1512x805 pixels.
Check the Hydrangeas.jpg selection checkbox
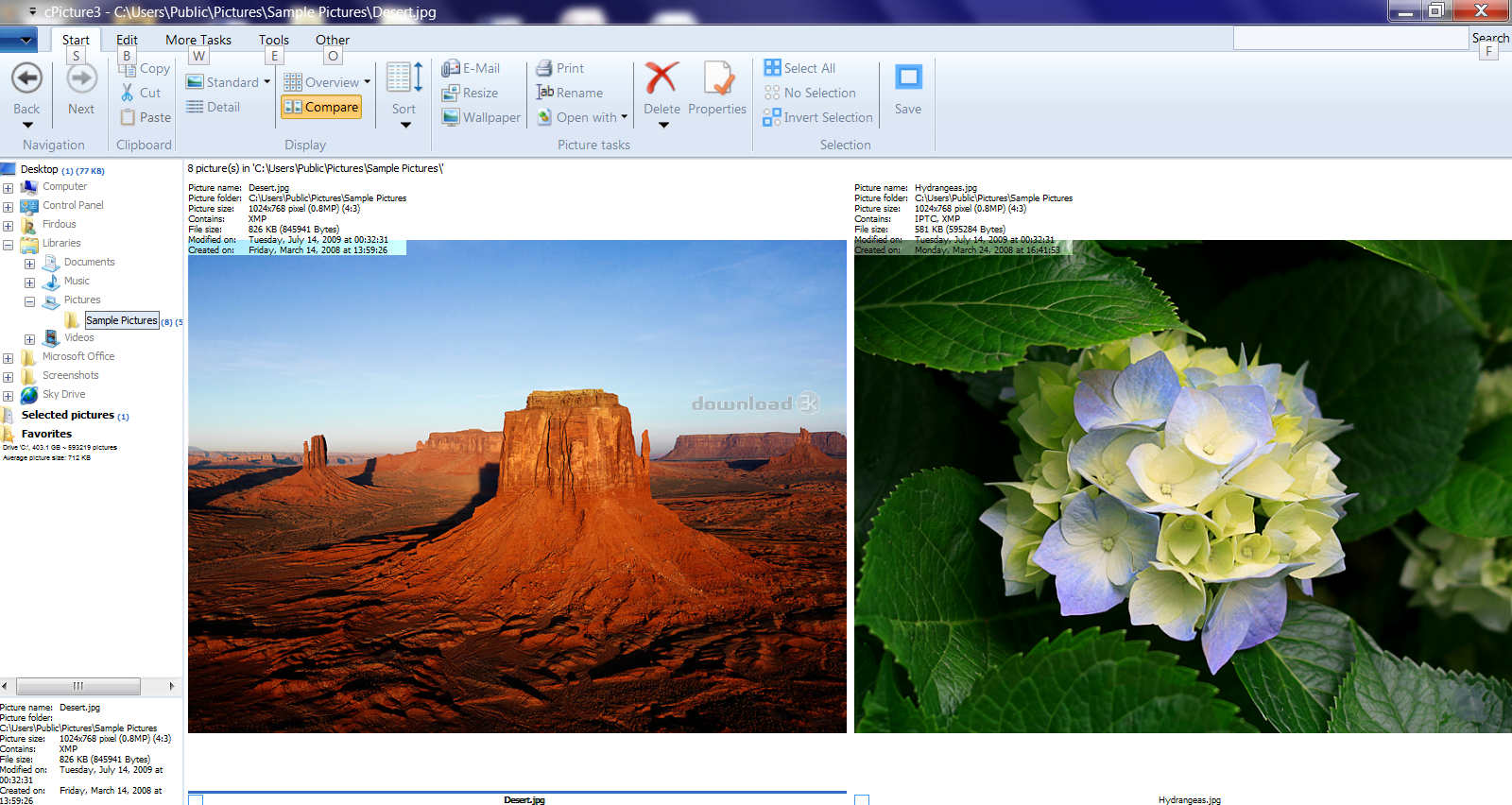tap(862, 799)
